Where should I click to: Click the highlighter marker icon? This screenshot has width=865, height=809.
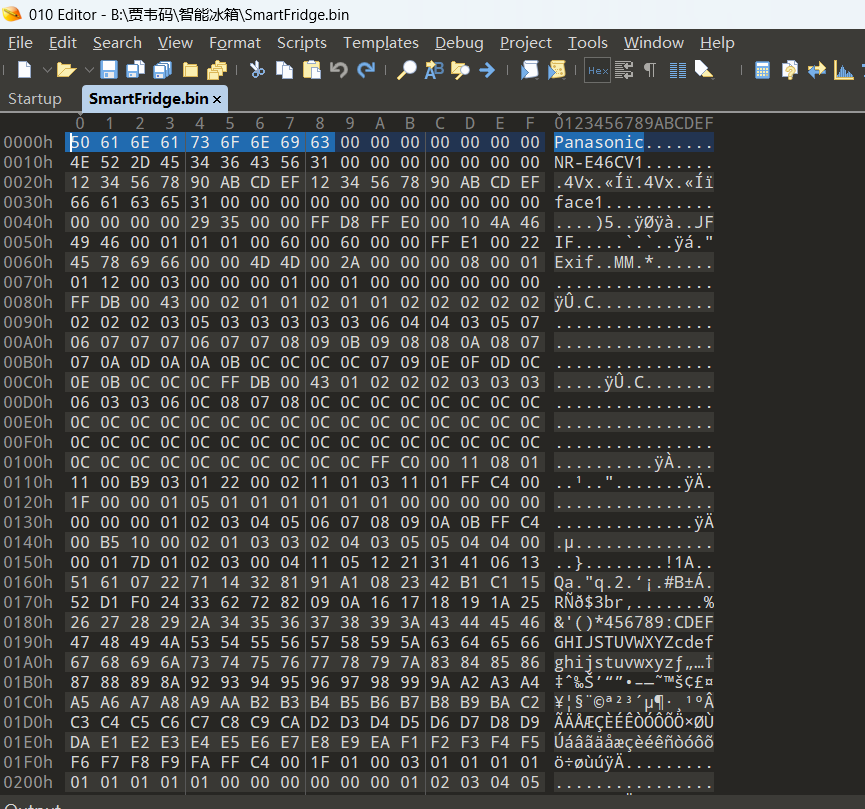[x=704, y=70]
